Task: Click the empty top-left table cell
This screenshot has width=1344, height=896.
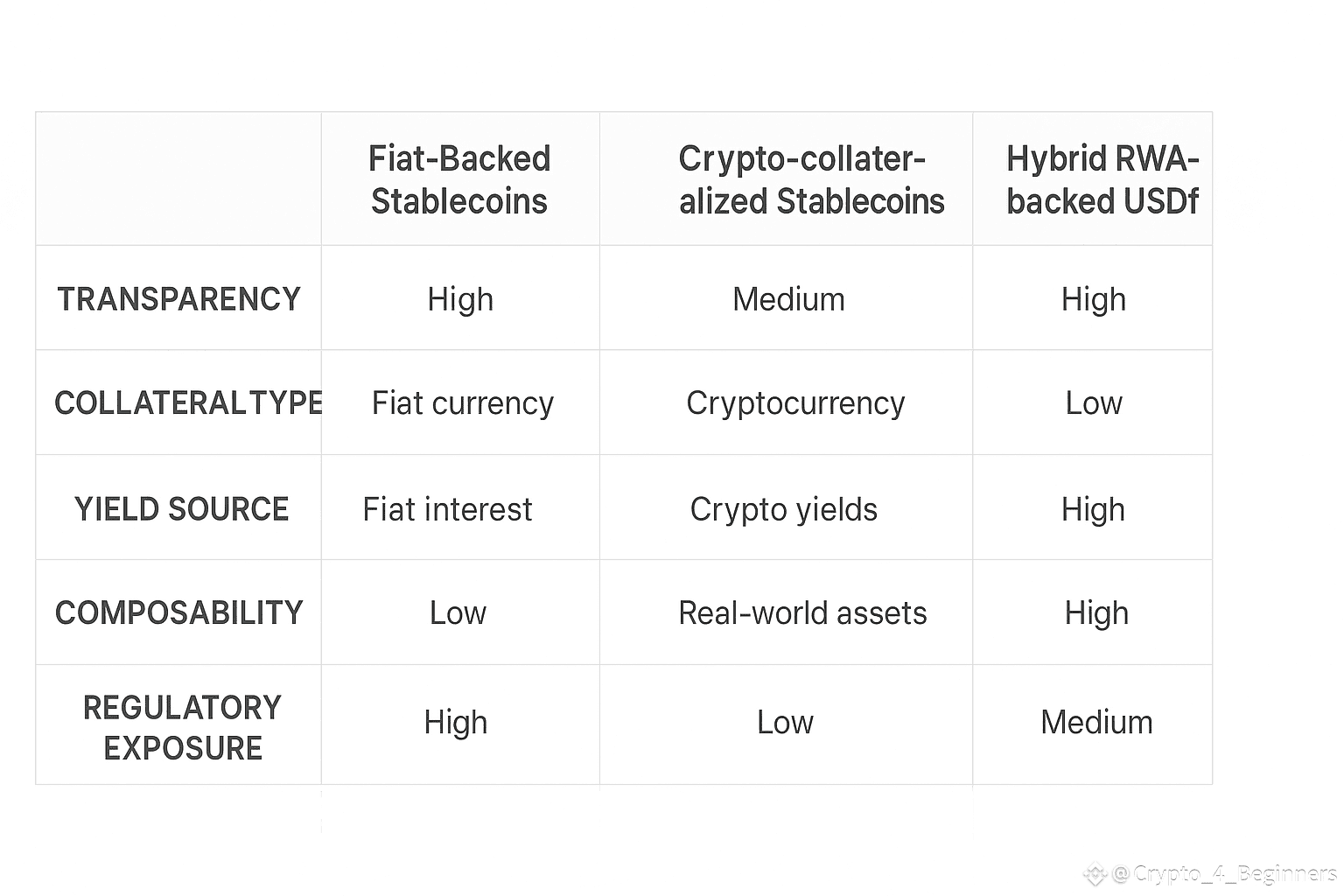Action: pyautogui.click(x=178, y=178)
